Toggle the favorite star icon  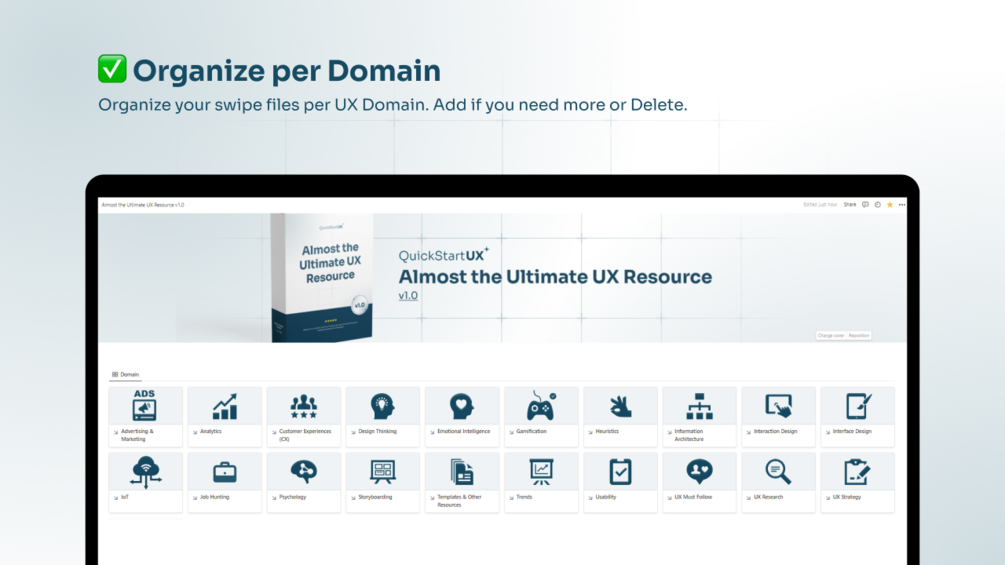tap(890, 205)
